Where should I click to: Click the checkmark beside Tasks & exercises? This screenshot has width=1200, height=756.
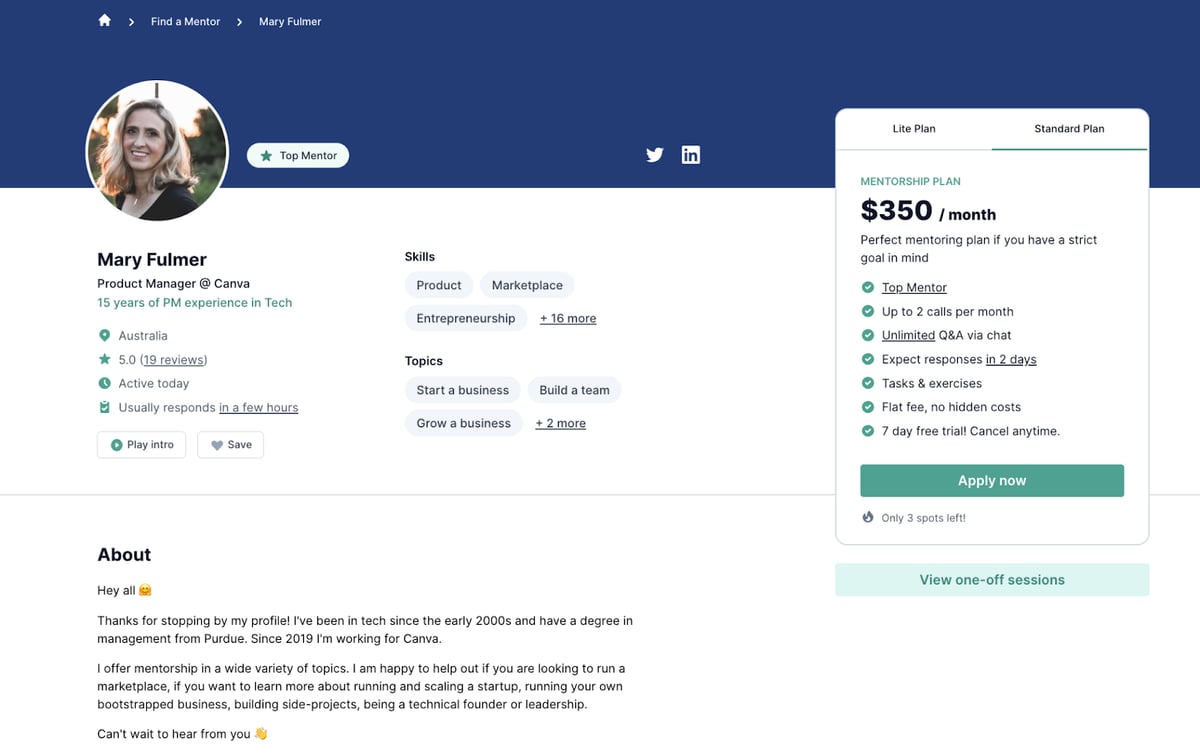click(868, 383)
